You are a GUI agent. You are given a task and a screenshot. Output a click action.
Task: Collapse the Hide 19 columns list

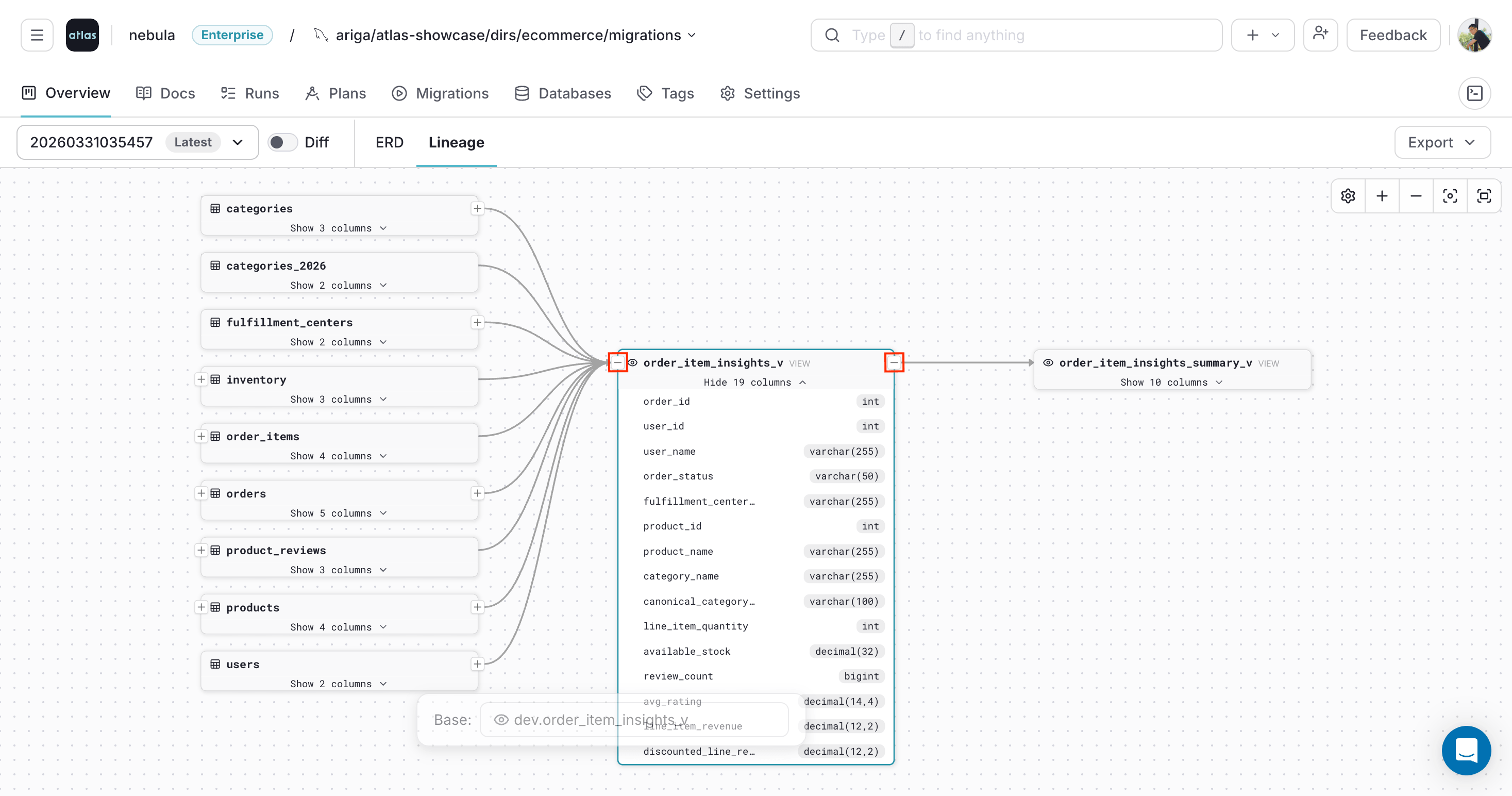tap(755, 382)
